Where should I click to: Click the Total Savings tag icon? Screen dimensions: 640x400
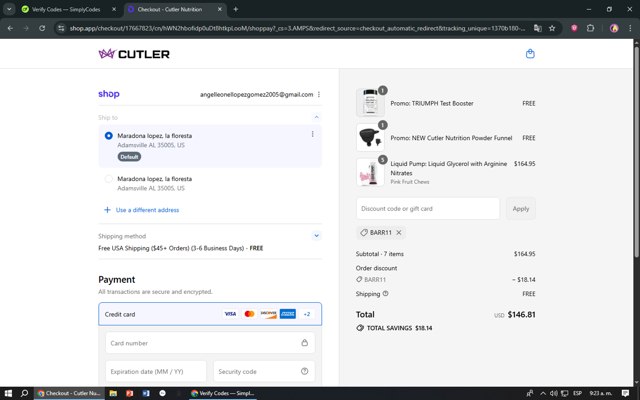(360, 328)
